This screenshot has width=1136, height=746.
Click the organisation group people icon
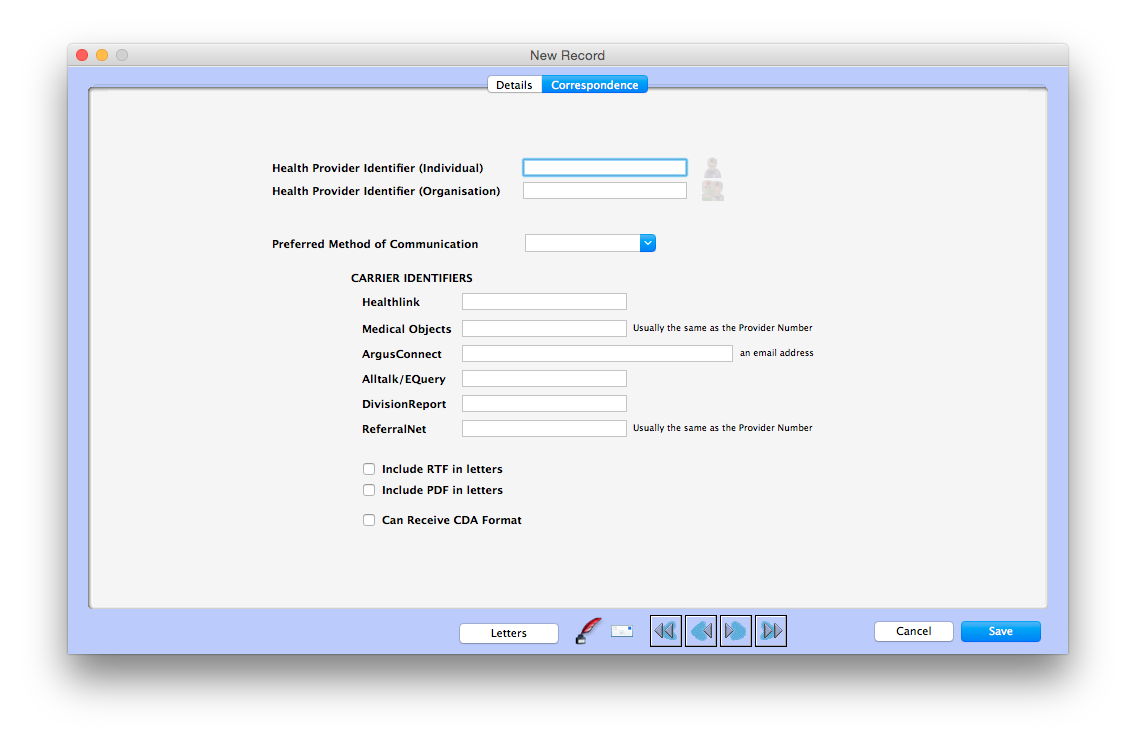[712, 190]
